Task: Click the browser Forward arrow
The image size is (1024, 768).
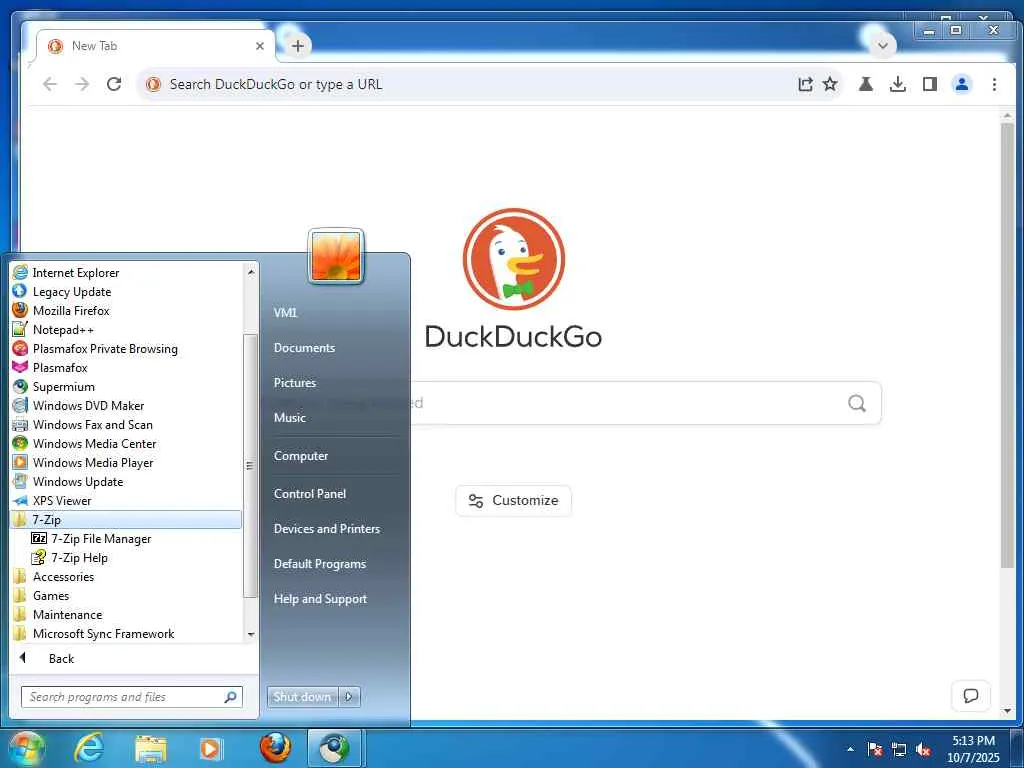Action: click(82, 84)
